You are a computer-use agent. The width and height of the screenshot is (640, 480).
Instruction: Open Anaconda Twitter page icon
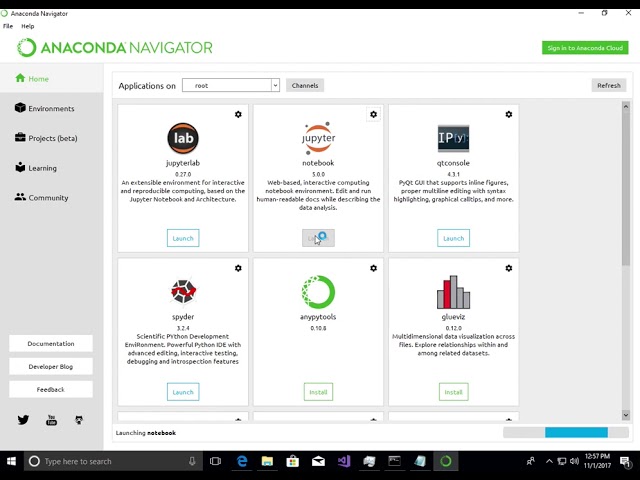(23, 420)
